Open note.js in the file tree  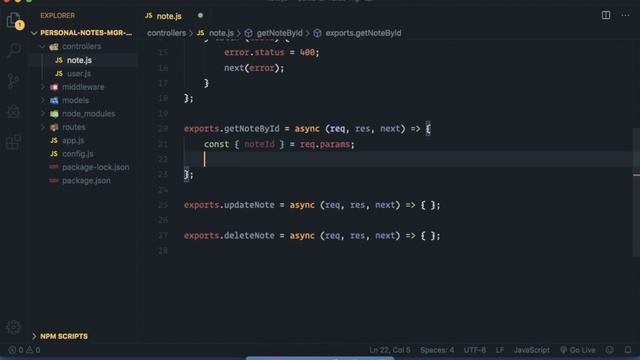click(x=79, y=60)
